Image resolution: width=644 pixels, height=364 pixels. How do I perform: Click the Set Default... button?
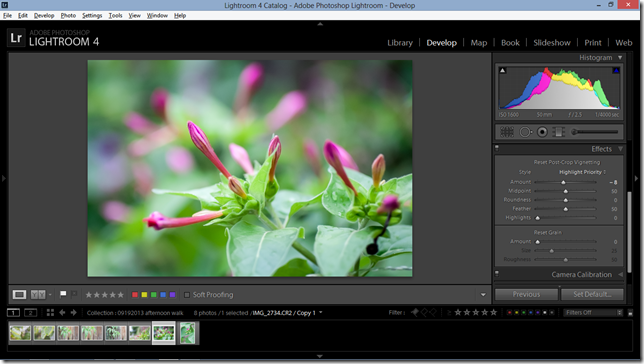[x=592, y=294]
